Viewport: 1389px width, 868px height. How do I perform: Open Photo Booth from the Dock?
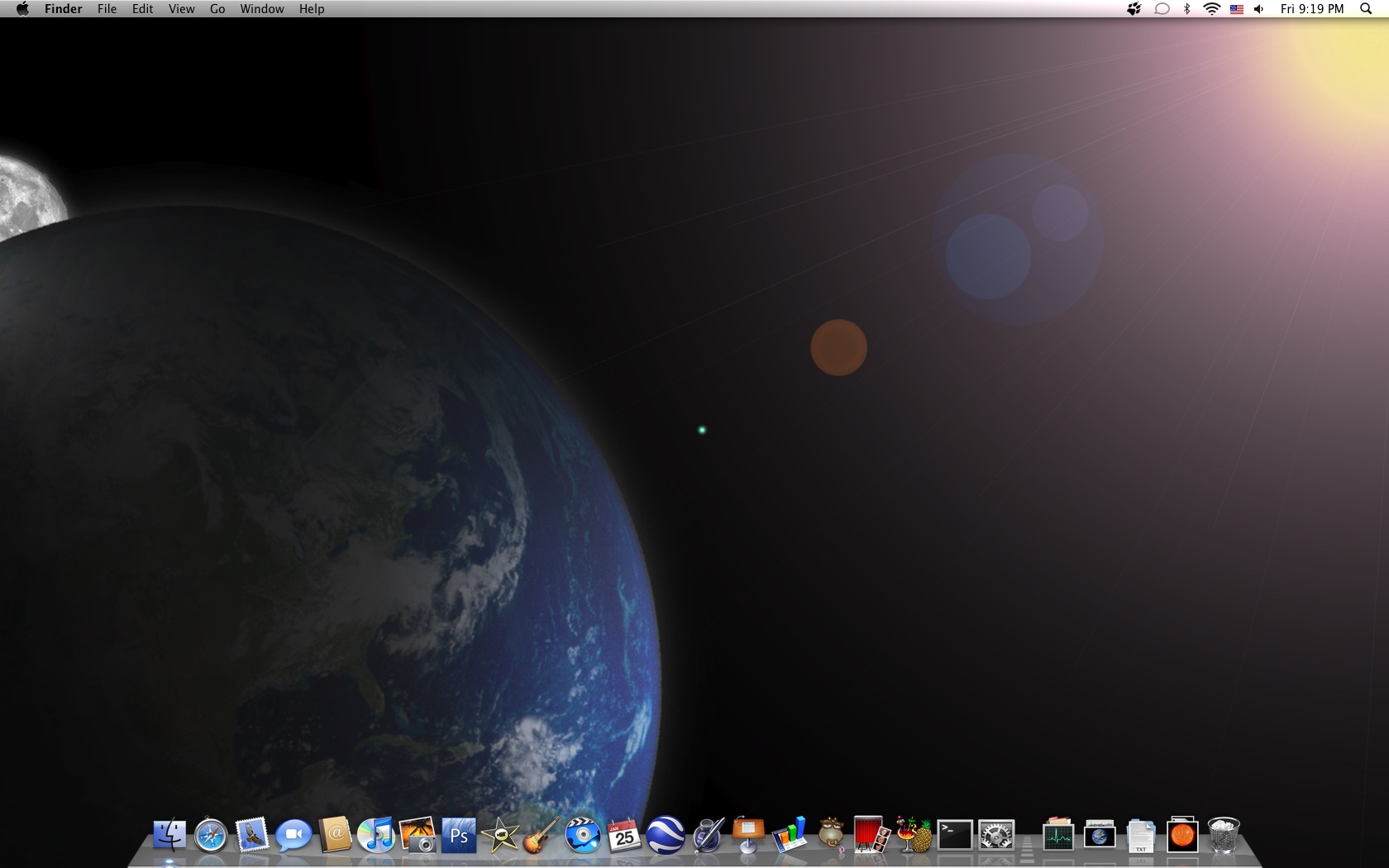tap(872, 835)
